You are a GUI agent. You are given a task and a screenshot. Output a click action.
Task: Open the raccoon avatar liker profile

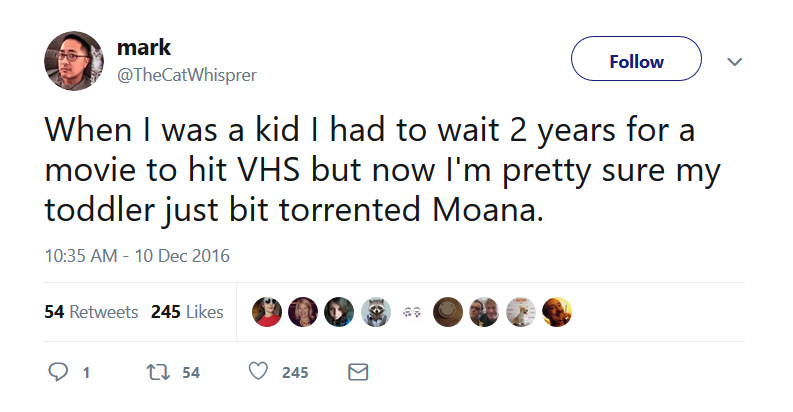click(376, 311)
